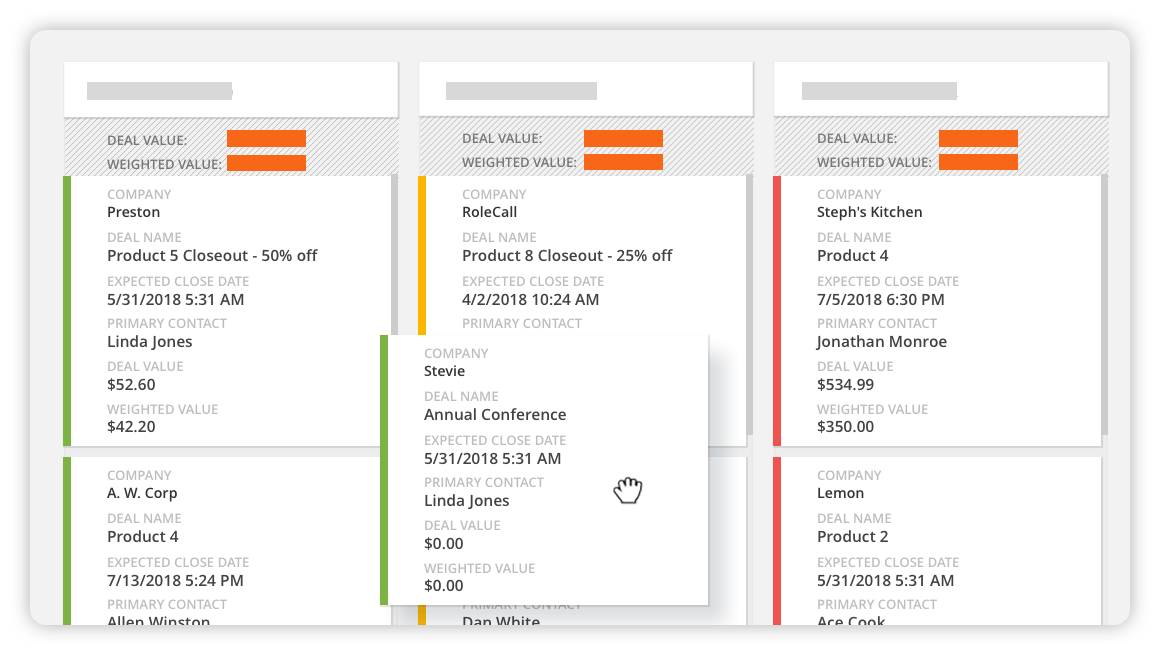Click the $534.99 deal value on Steph's Kitchen card
Viewport: 1160px width, 656px height.
click(843, 384)
